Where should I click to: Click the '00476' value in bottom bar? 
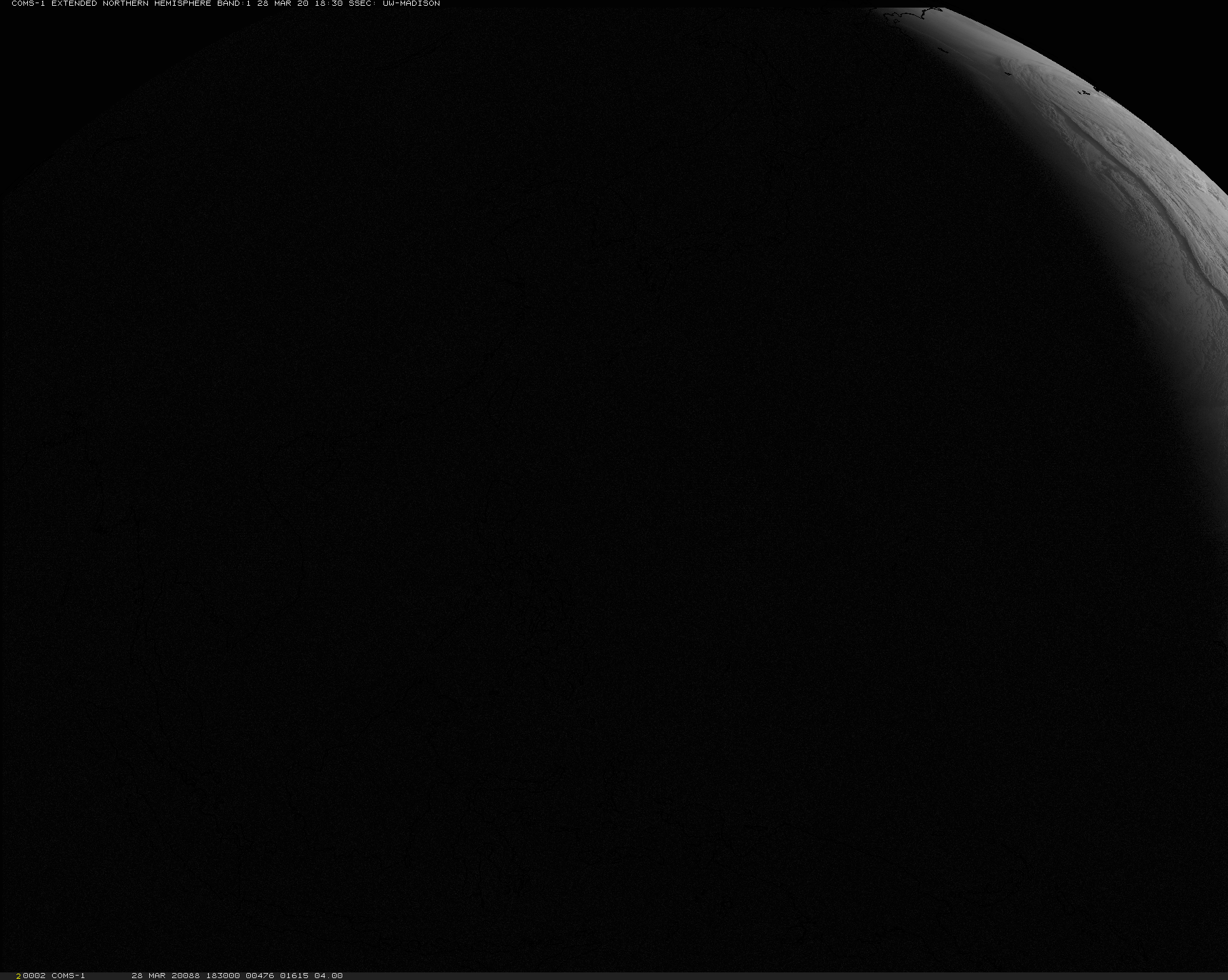[x=260, y=976]
